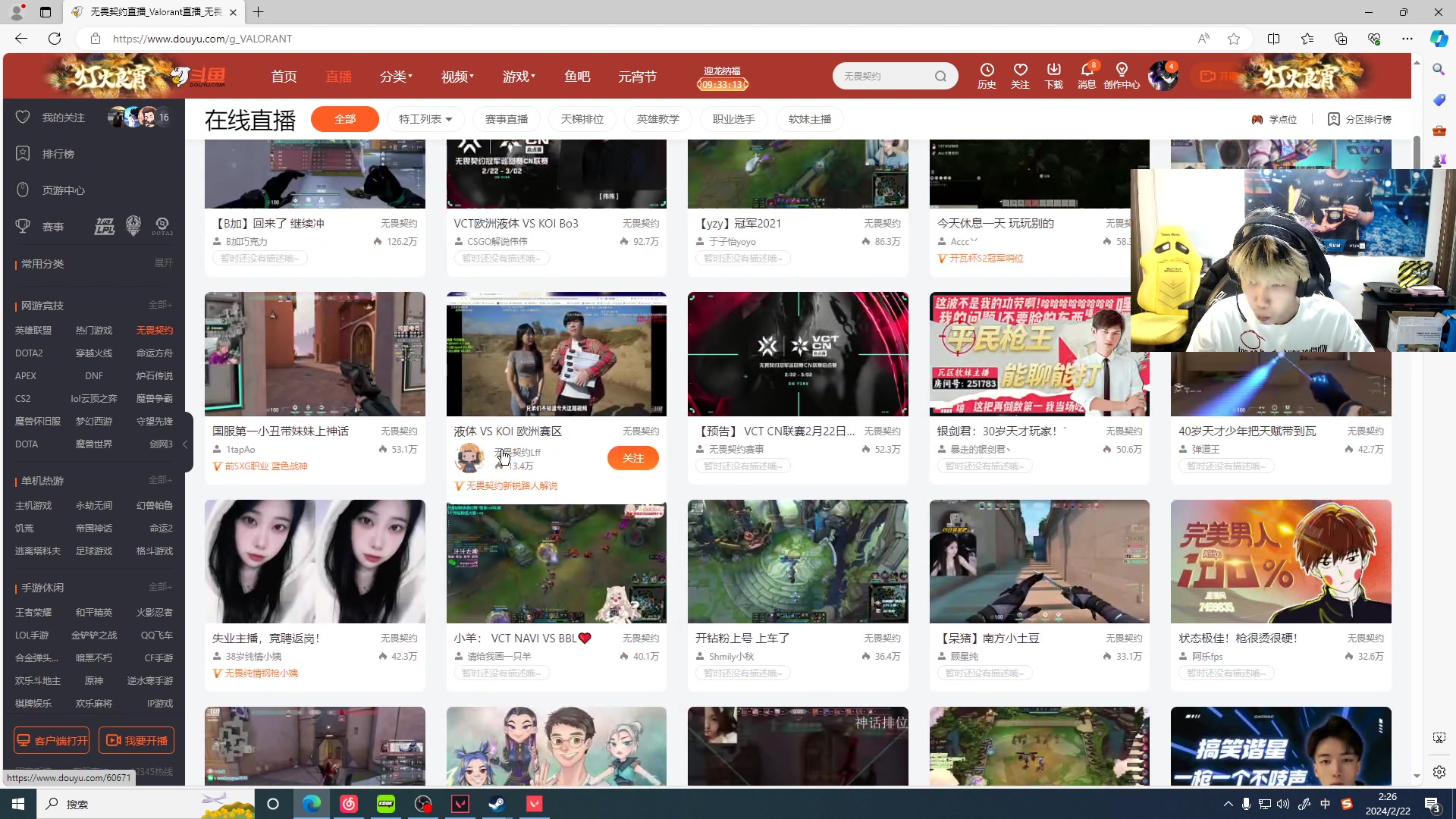The image size is (1456, 819).
Task: Open the 排行榜 ranking sidebar icon
Action: coord(23,153)
